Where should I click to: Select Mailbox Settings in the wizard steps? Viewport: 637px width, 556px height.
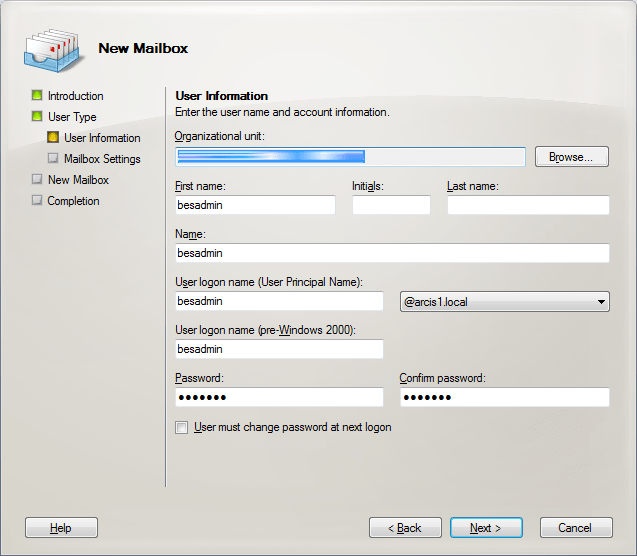[x=102, y=159]
